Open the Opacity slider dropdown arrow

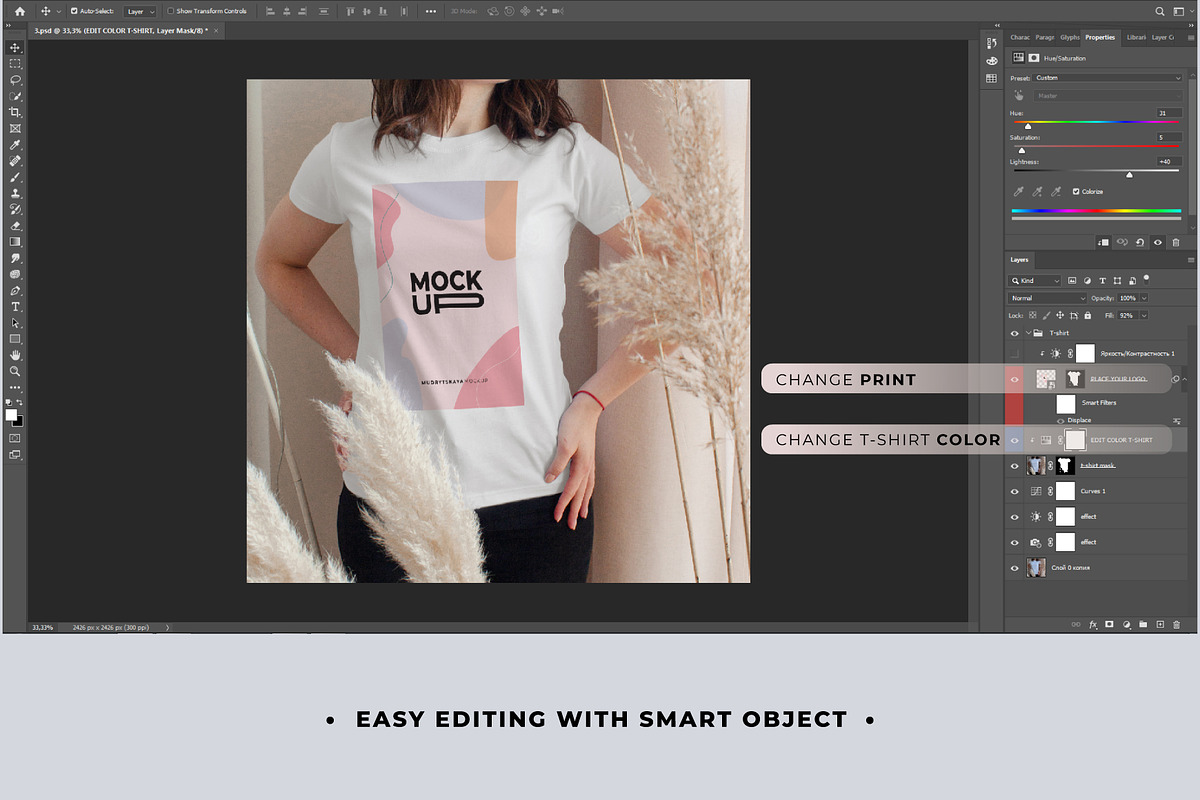click(1144, 298)
